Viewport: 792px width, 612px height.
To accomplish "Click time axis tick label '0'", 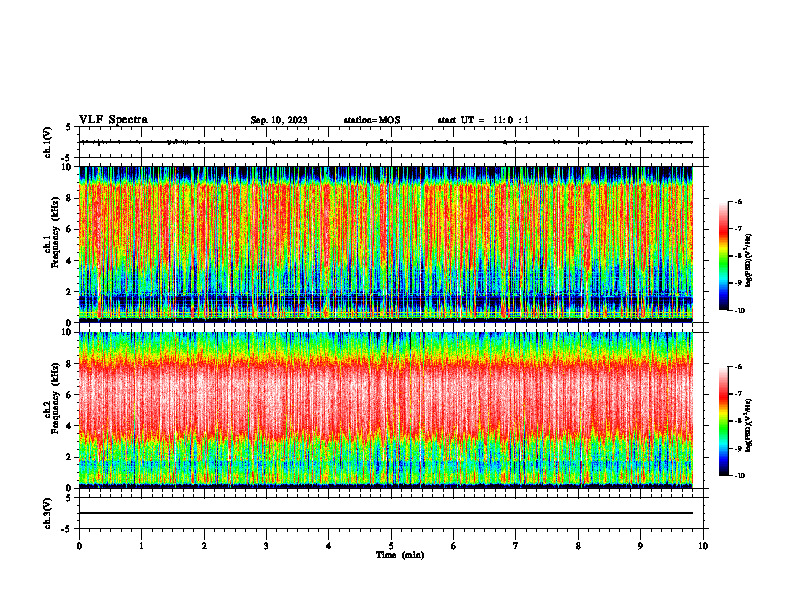I will (x=79, y=546).
